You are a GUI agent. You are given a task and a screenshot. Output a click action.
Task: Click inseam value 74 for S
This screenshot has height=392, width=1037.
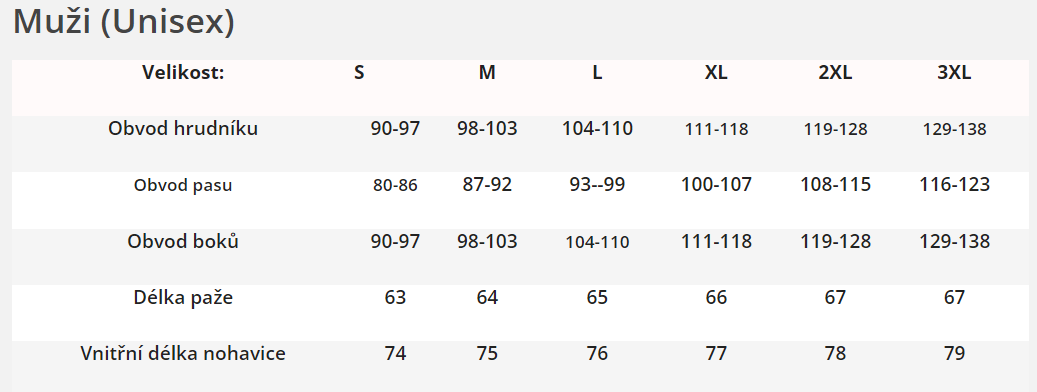point(395,354)
